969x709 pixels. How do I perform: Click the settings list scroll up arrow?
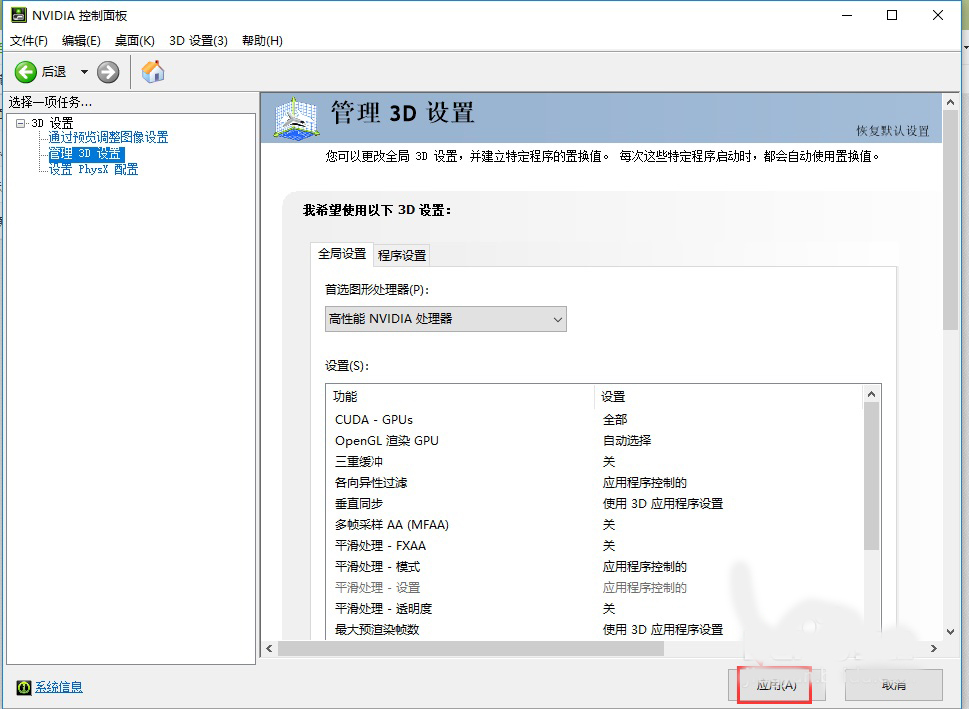click(x=871, y=394)
